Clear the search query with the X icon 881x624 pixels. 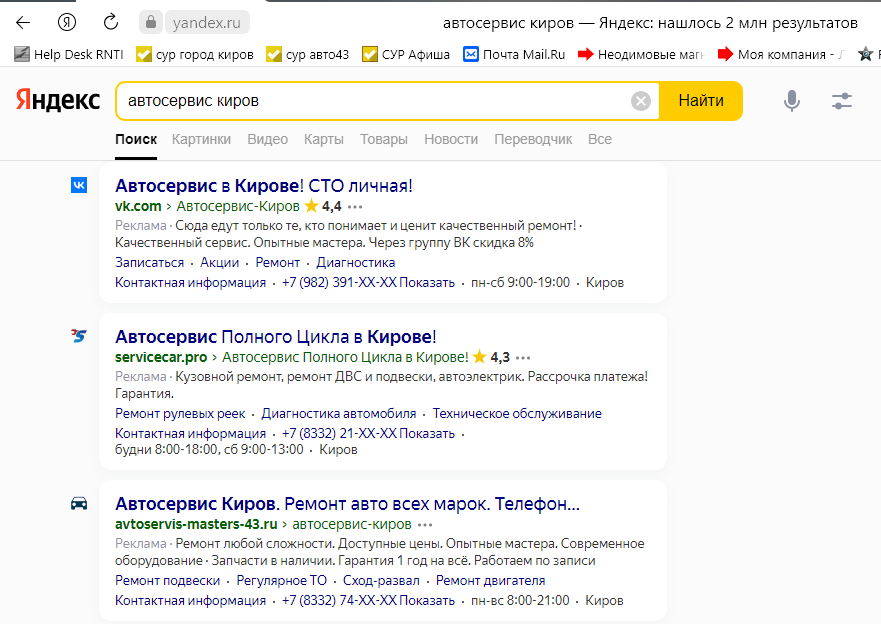641,101
